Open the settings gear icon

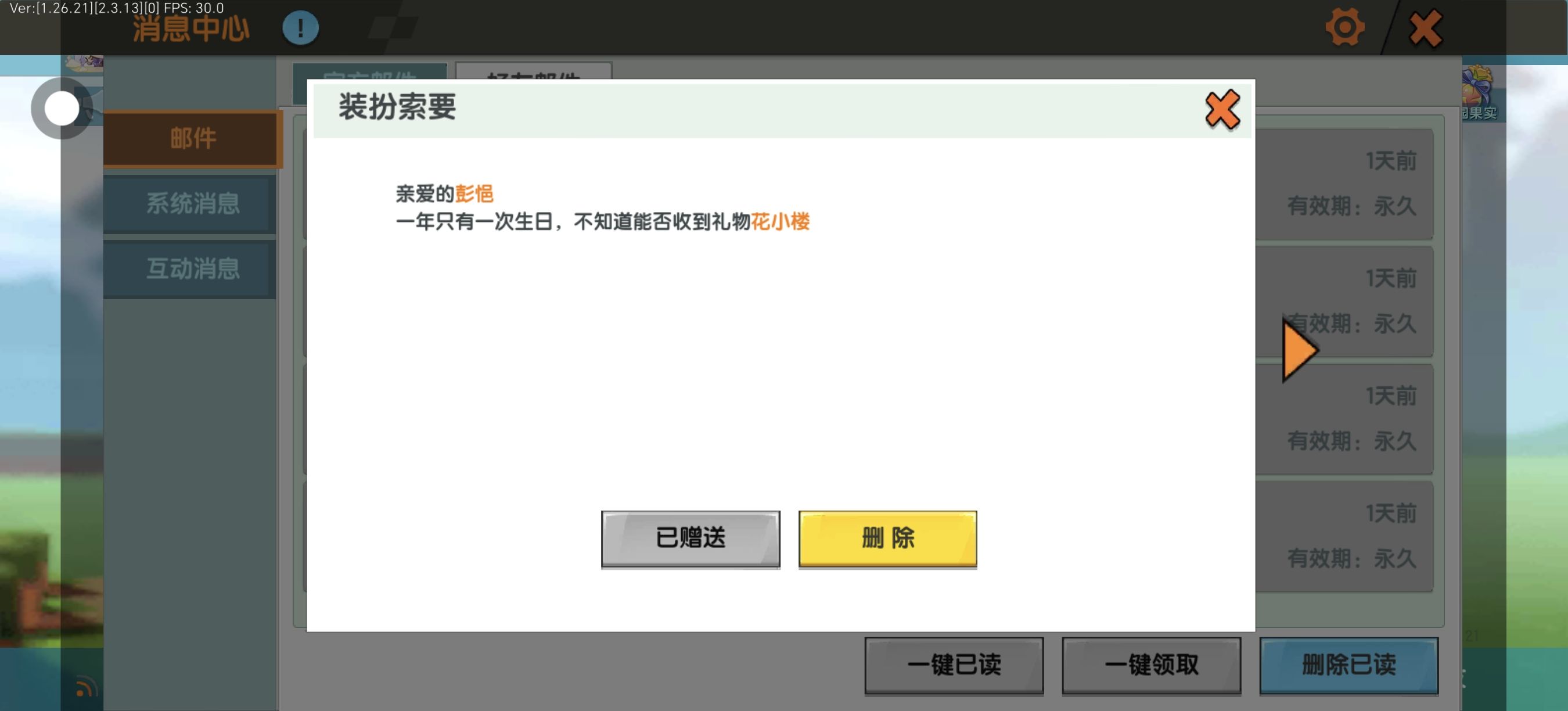click(1344, 27)
